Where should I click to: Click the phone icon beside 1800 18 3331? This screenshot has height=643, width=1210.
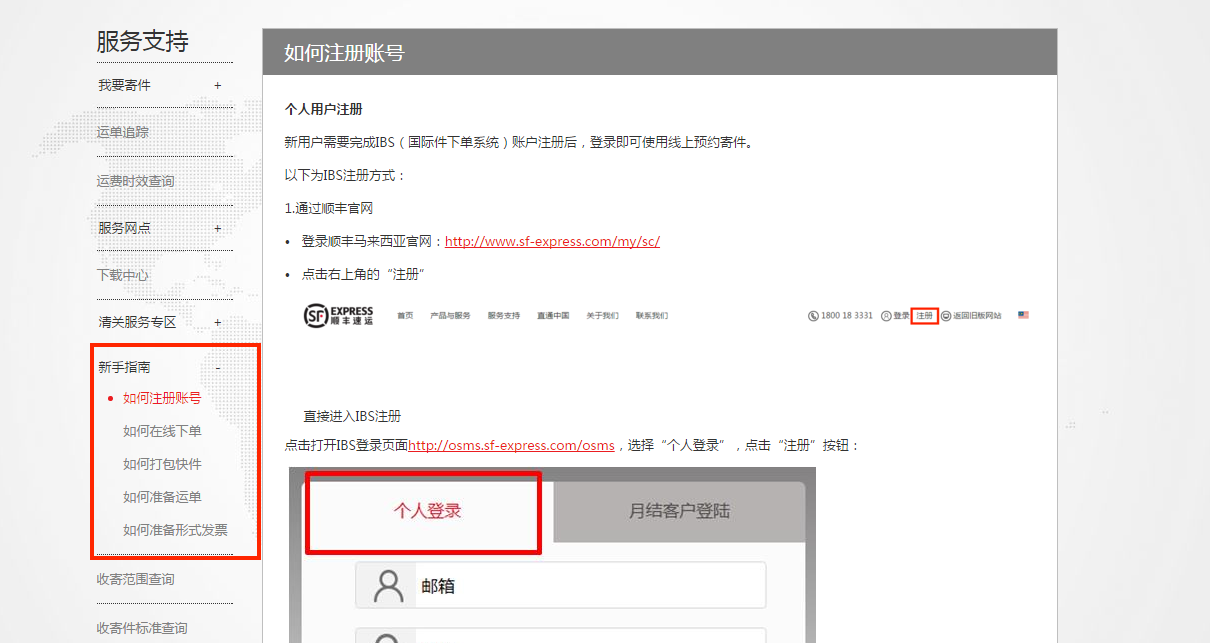(813, 315)
